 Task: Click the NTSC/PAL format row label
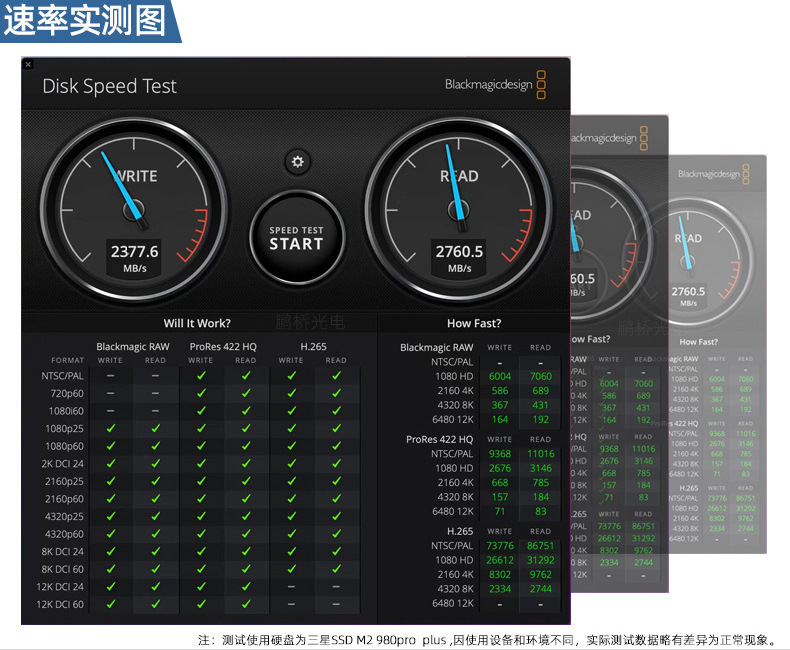pos(62,376)
